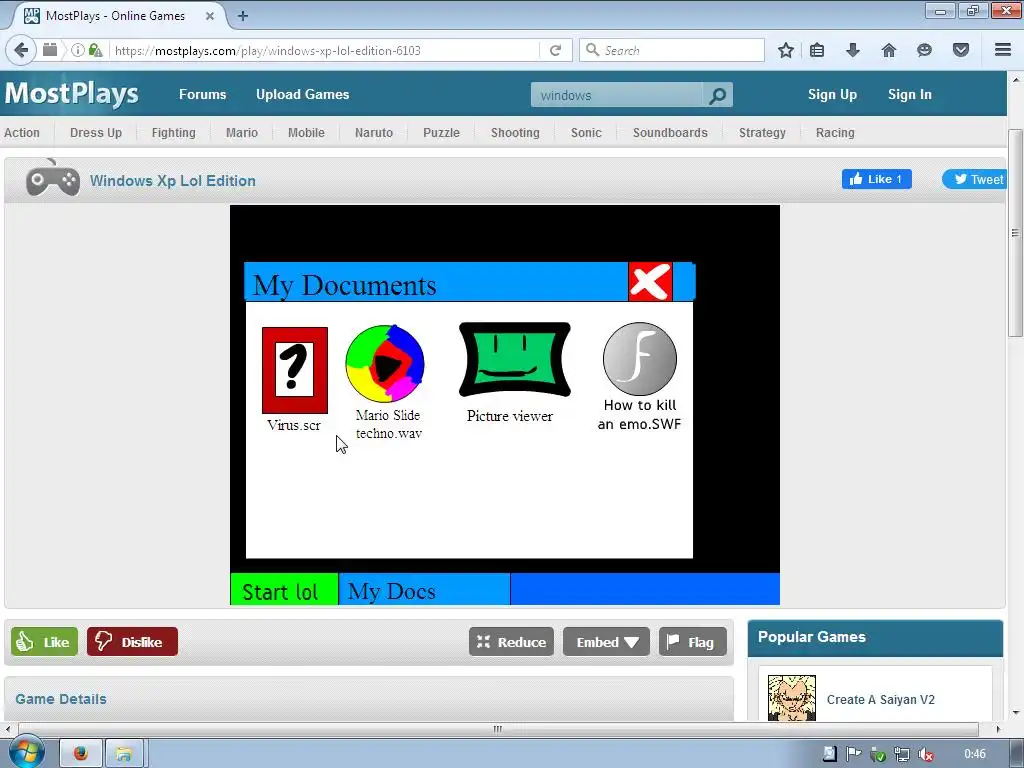Click the address bar URL

[x=268, y=50]
